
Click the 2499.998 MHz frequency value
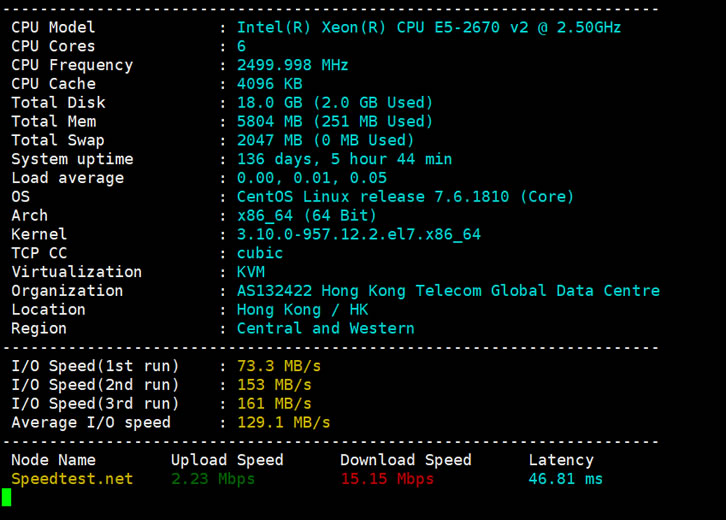[x=292, y=65]
